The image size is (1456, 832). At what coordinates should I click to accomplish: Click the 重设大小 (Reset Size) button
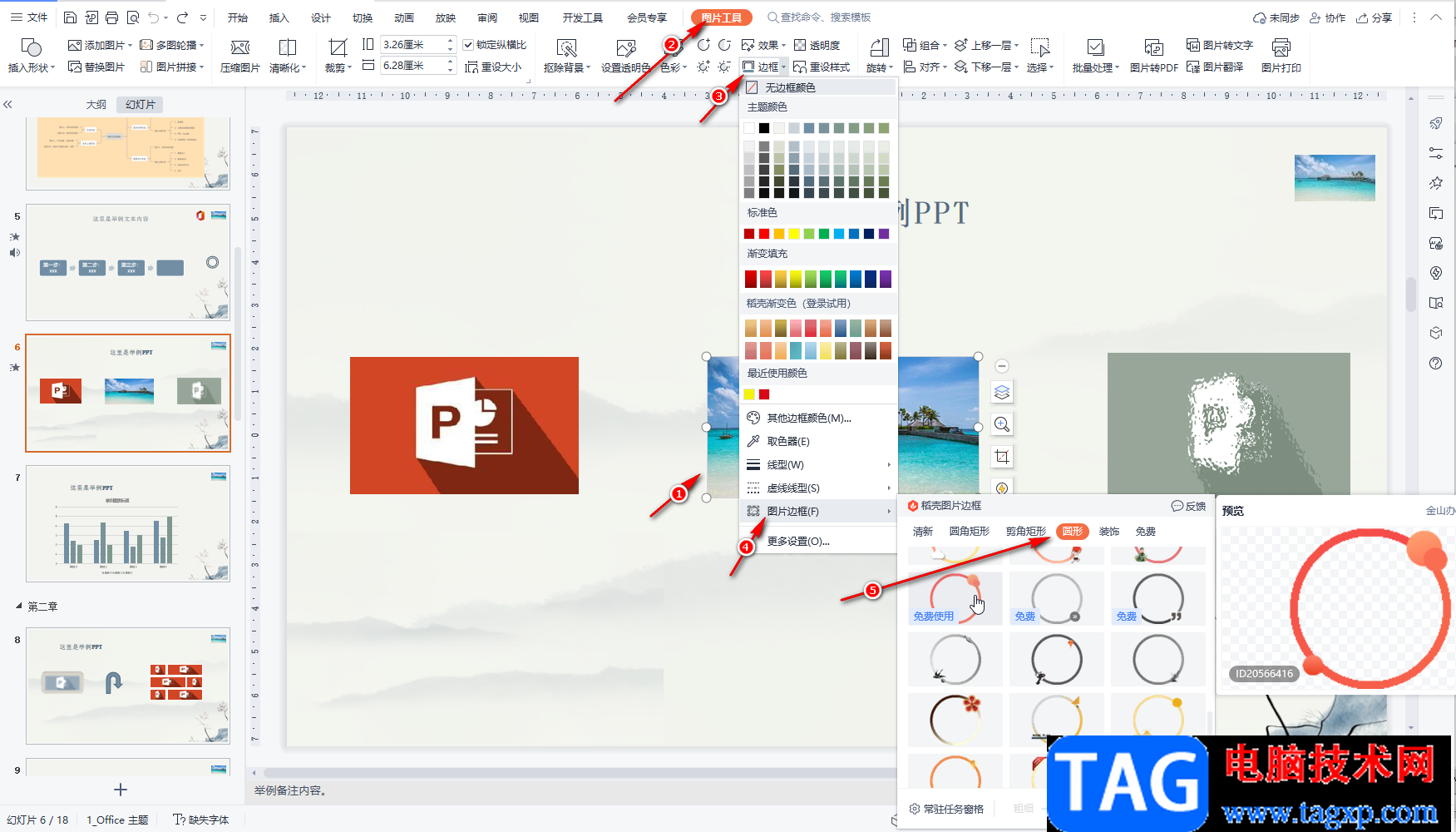tap(494, 67)
